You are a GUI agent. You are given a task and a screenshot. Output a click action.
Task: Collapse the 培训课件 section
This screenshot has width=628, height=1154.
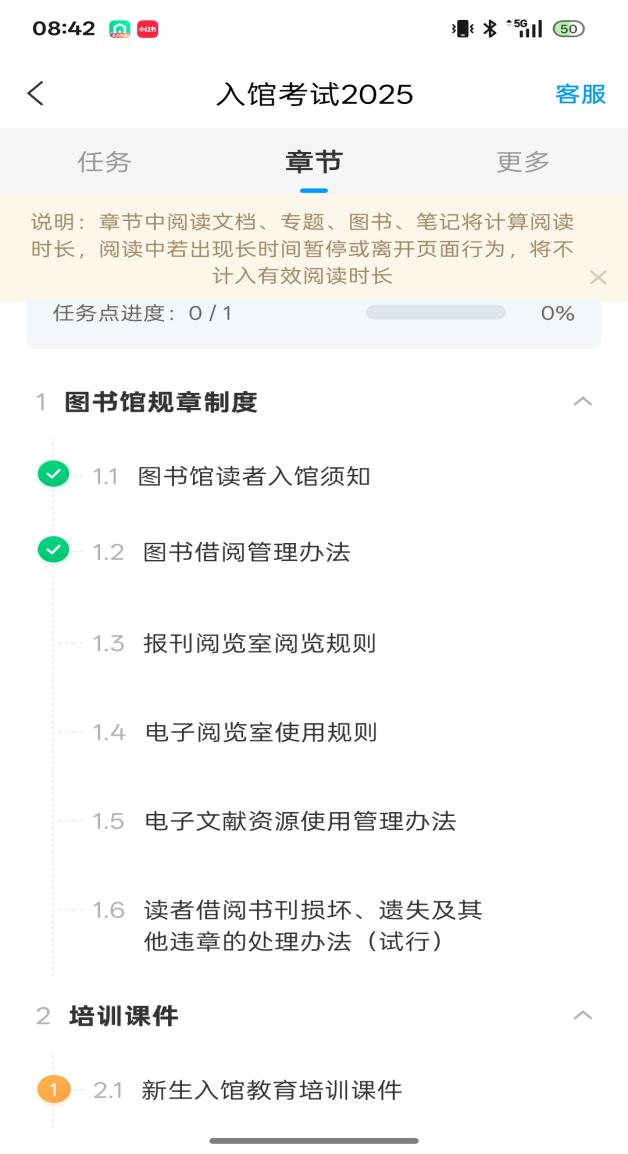(x=582, y=1016)
